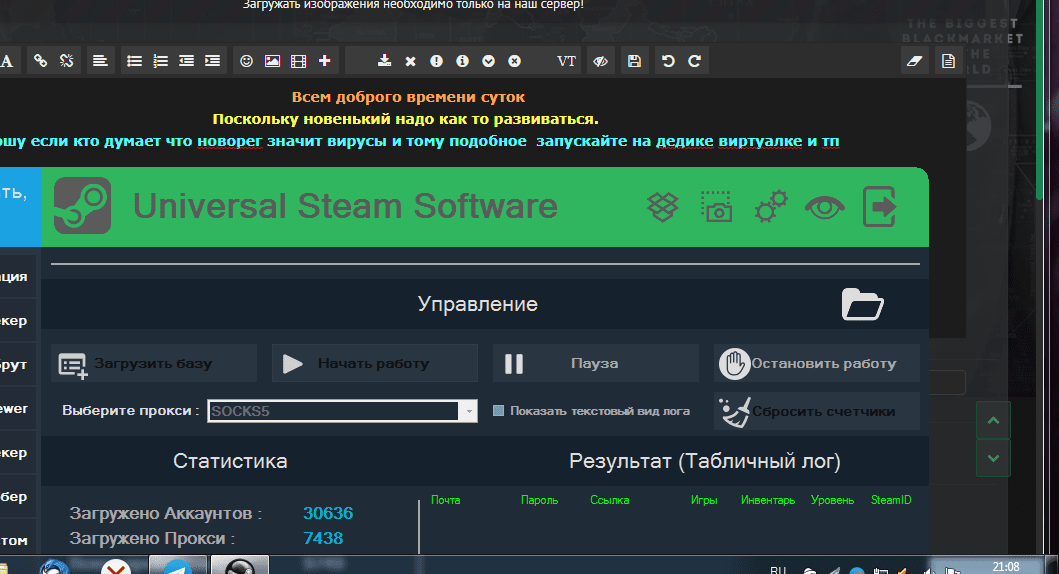
Task: Click the insert video filmstrip icon
Action: (298, 61)
